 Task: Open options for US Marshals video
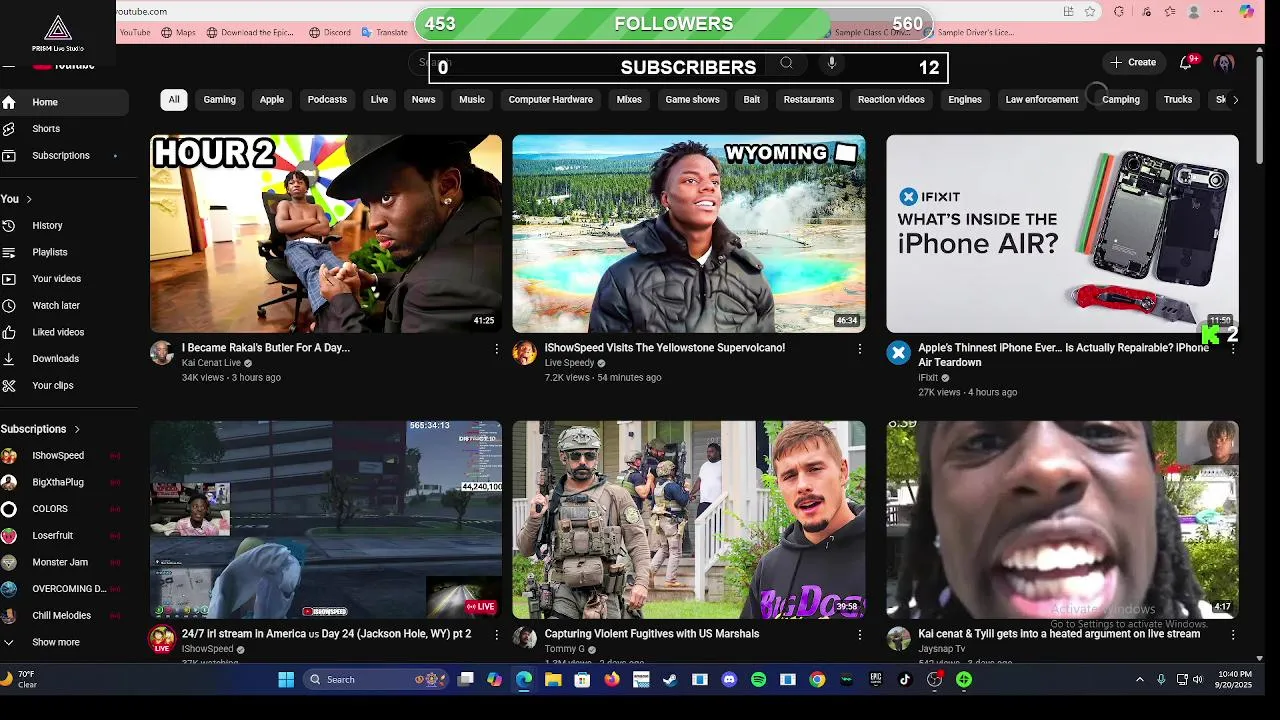(x=859, y=634)
